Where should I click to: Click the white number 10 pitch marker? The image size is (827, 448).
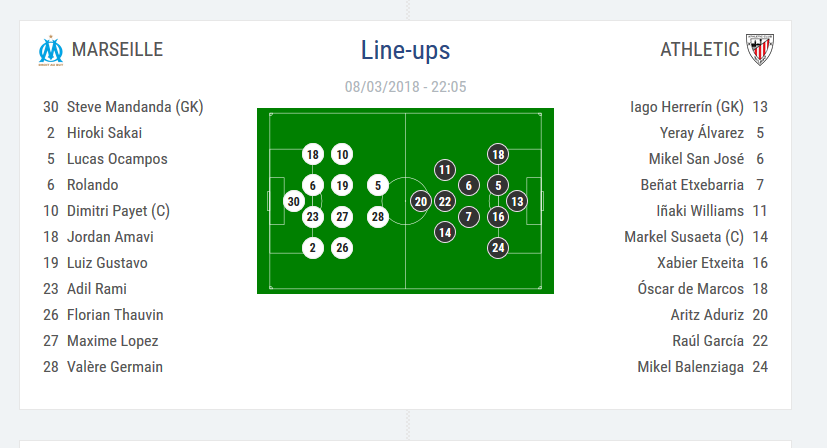coord(342,154)
